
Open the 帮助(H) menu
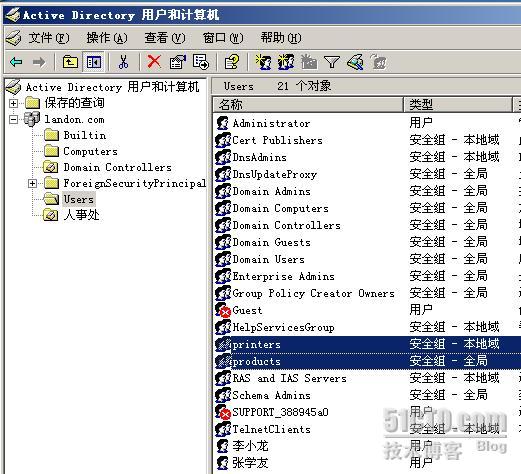click(281, 38)
